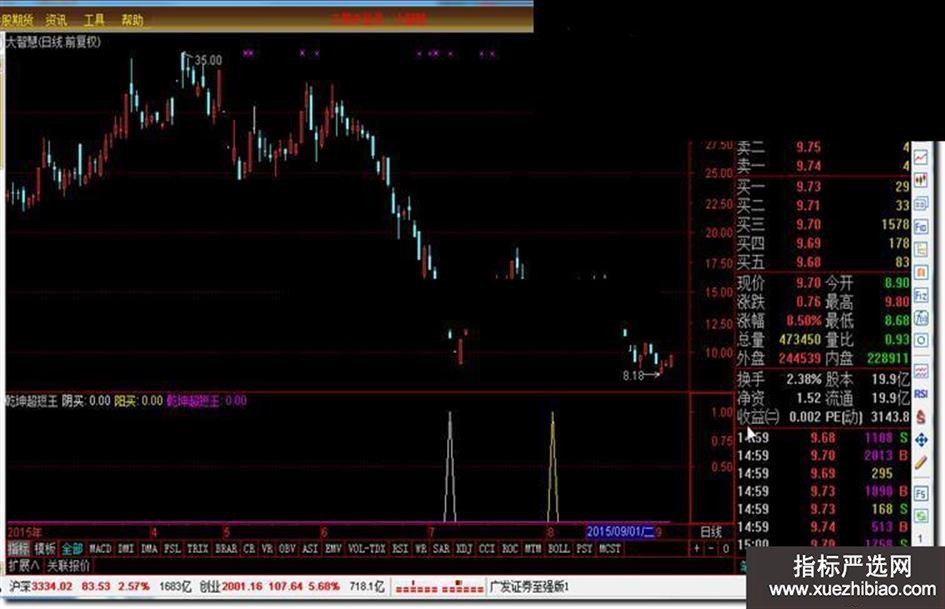Click the 2015/09/01 date marker
Screen dimensions: 945x609
(620, 532)
